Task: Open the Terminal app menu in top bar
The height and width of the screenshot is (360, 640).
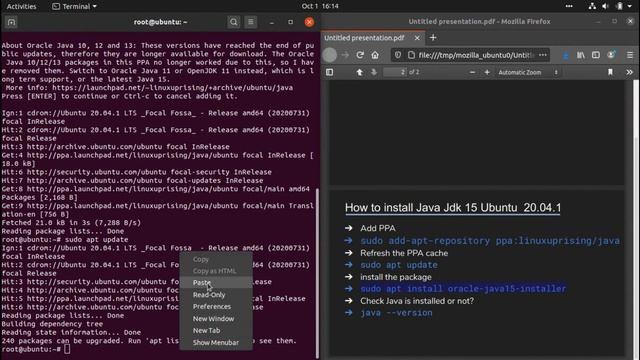Action: coord(74,6)
